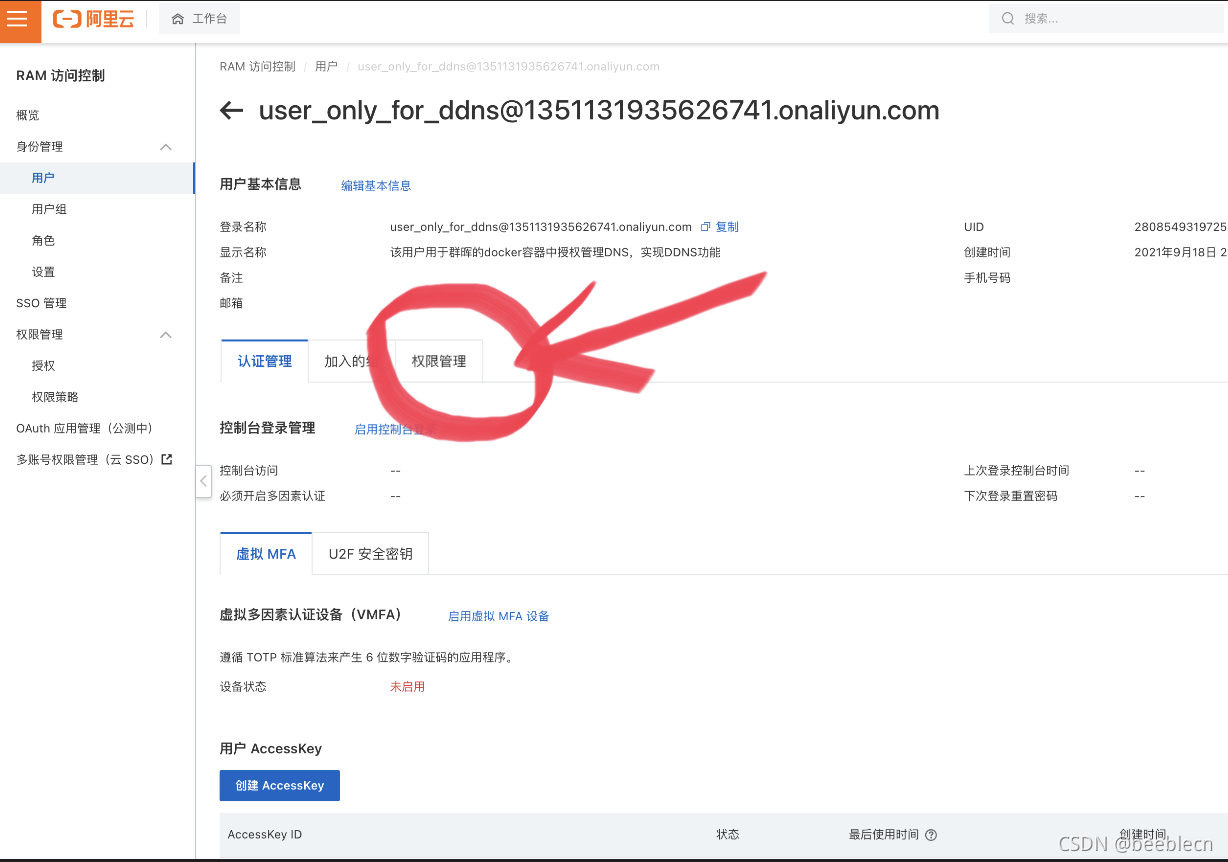Viewport: 1228px width, 862px height.
Task: Click the search magnifier icon
Action: pyautogui.click(x=1008, y=18)
